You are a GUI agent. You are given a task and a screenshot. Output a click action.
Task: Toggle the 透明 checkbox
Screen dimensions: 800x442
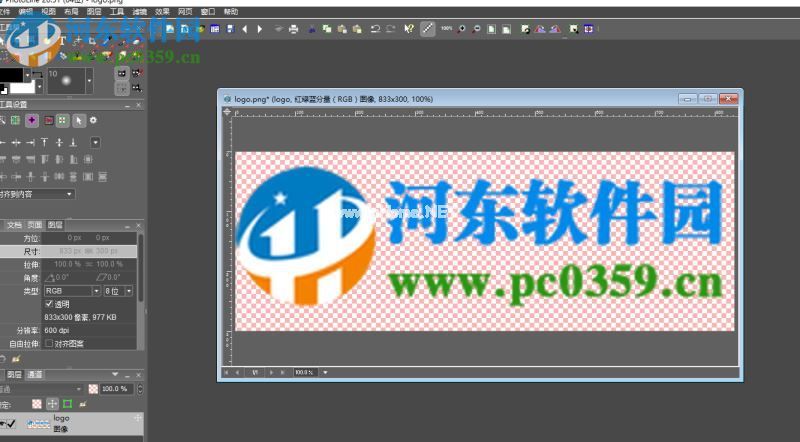pos(49,304)
